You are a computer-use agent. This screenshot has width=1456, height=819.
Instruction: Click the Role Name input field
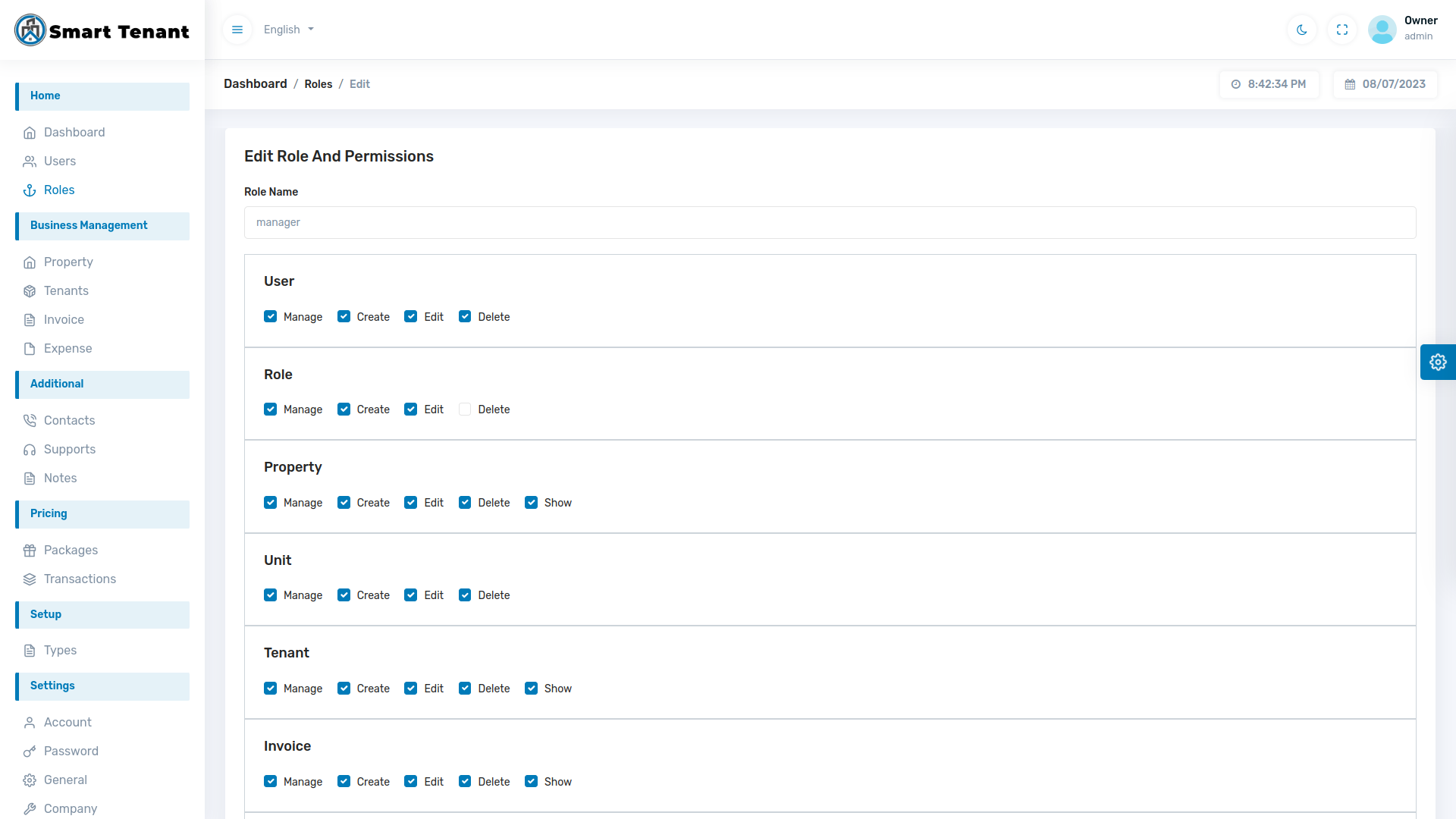tap(830, 222)
